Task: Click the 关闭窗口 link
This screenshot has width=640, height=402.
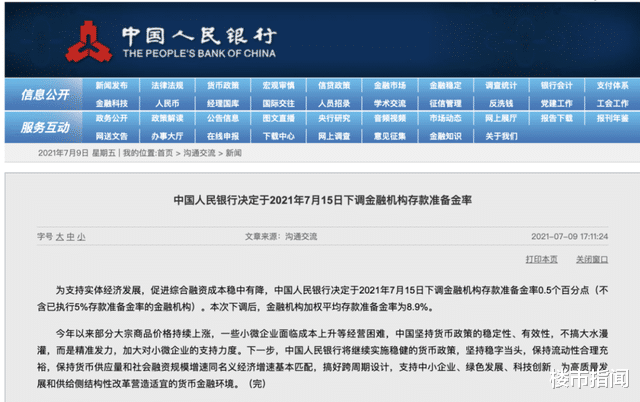Action: click(x=592, y=260)
